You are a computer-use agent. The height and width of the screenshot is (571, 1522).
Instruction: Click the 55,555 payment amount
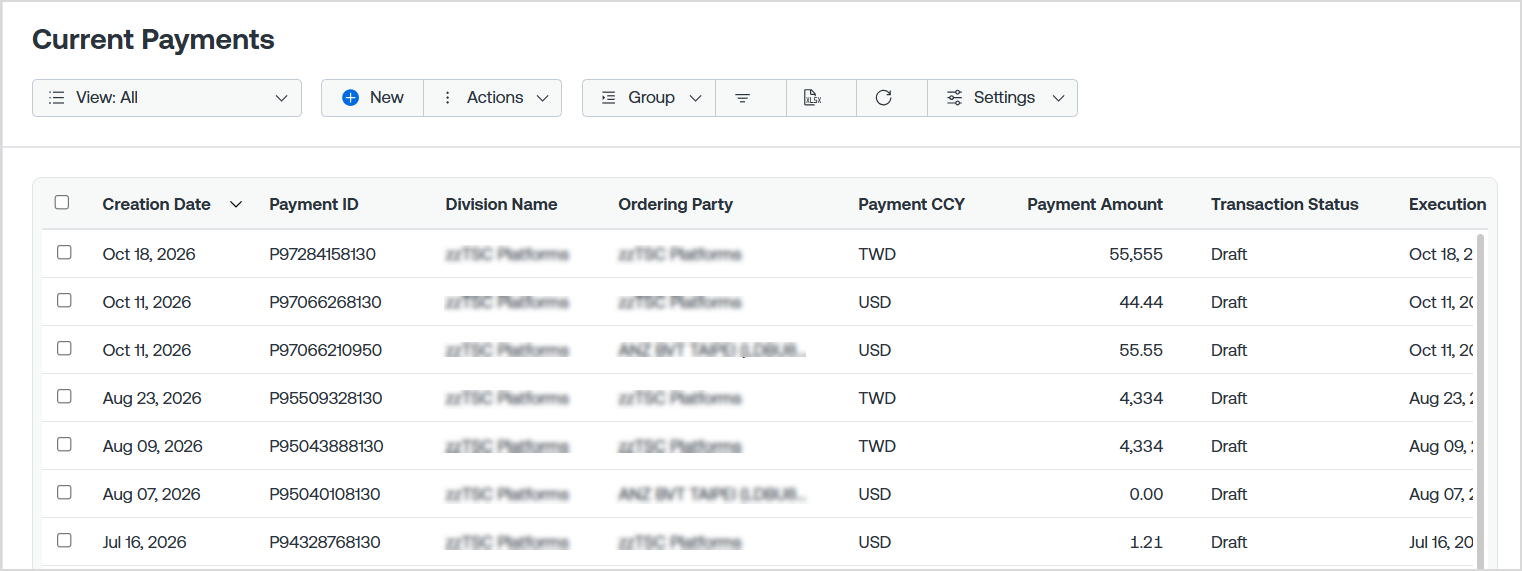[1136, 254]
